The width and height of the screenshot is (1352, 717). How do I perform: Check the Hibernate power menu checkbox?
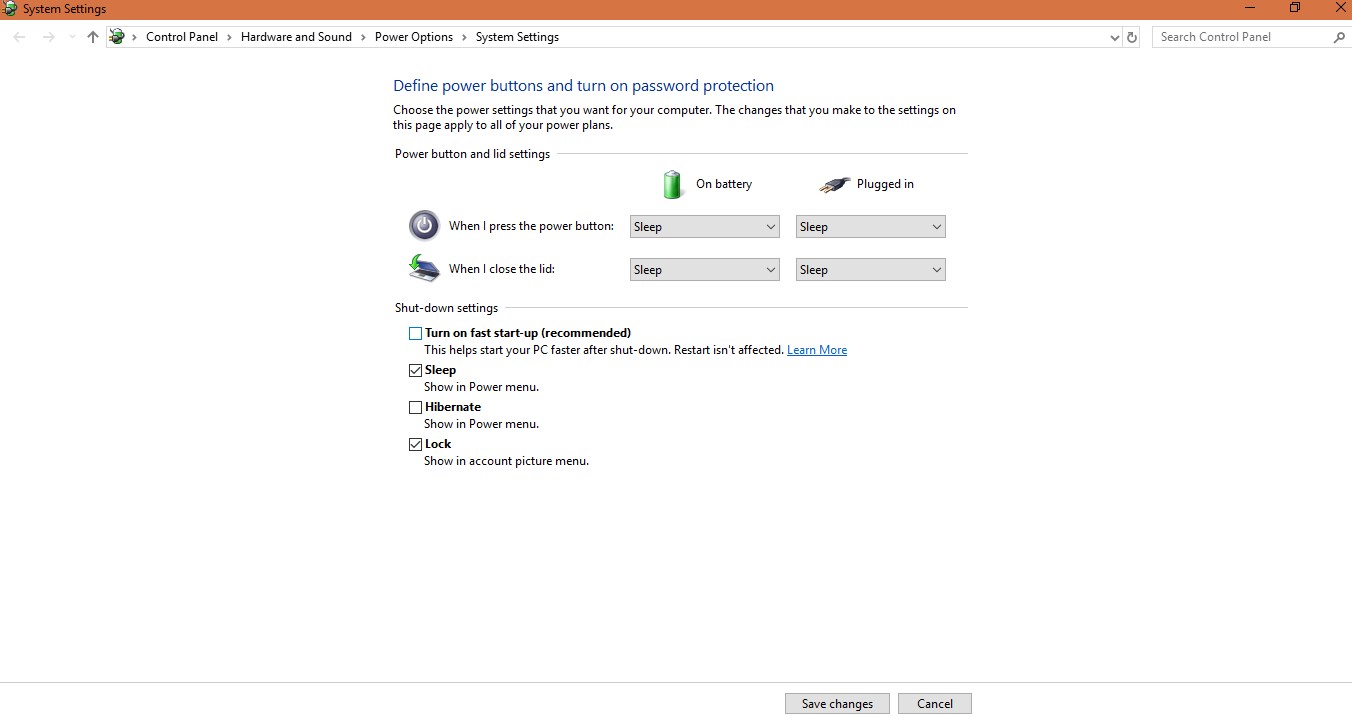pyautogui.click(x=415, y=407)
